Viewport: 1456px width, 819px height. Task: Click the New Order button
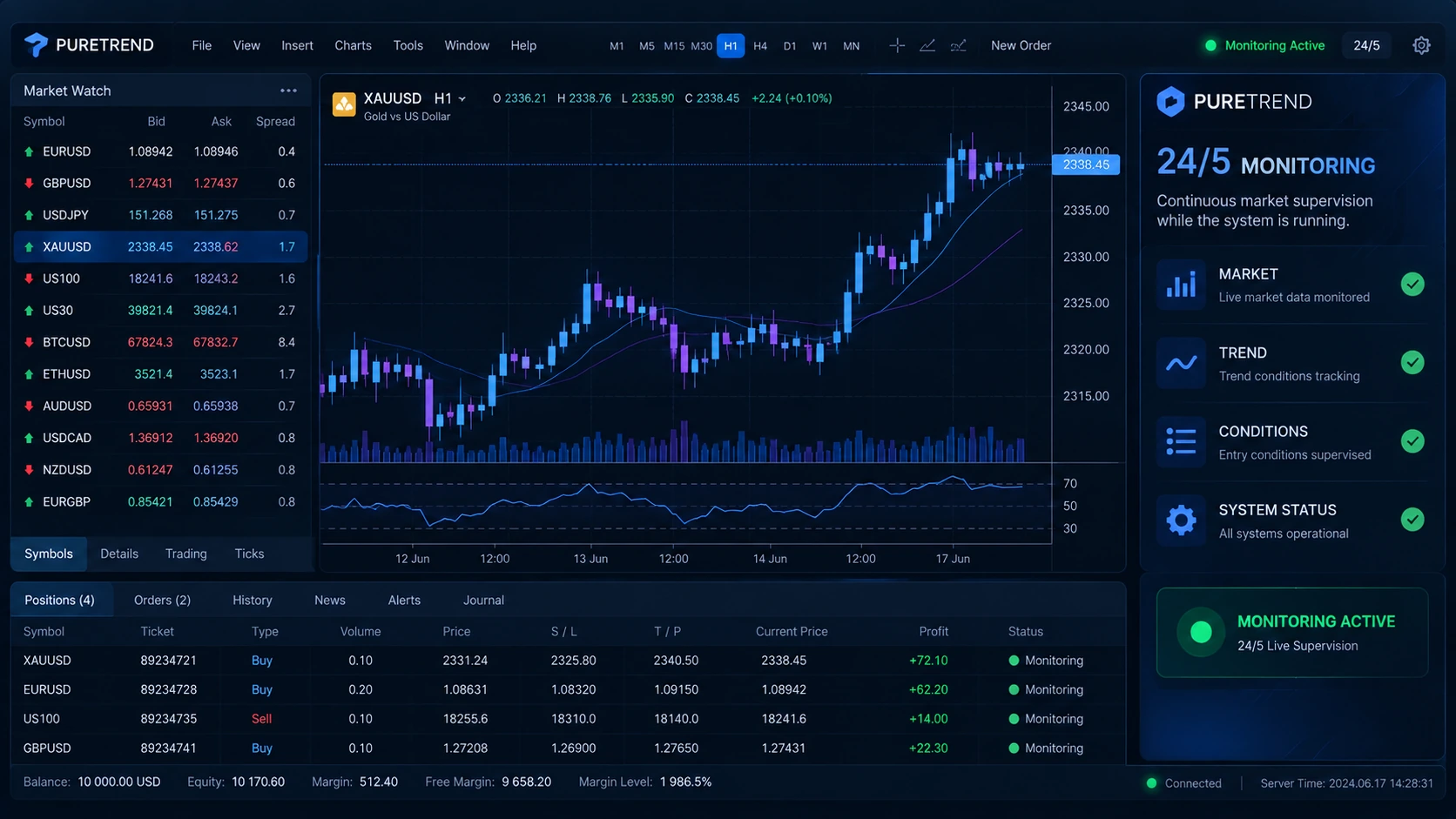tap(1021, 45)
